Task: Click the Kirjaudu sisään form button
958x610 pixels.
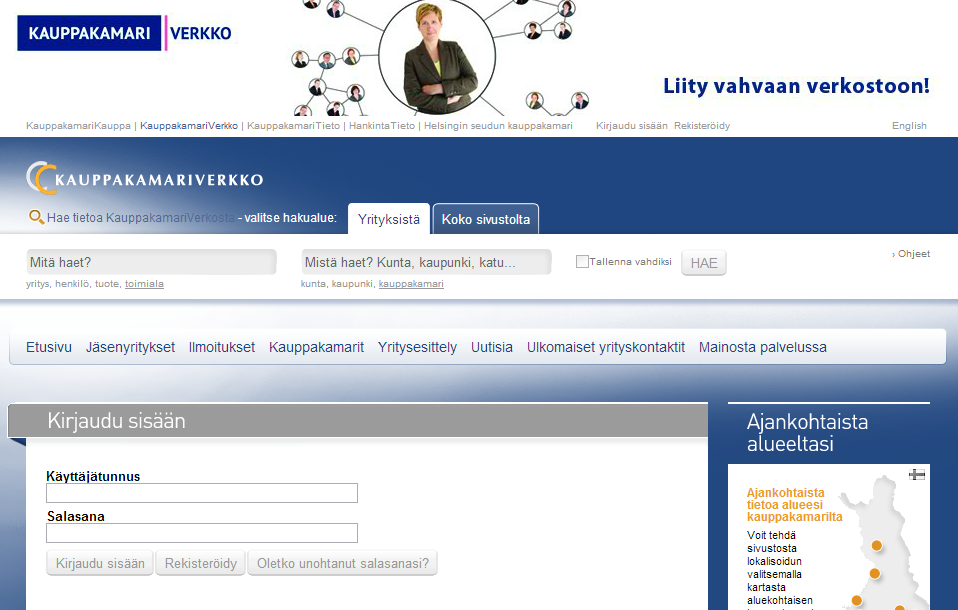Action: coord(100,563)
